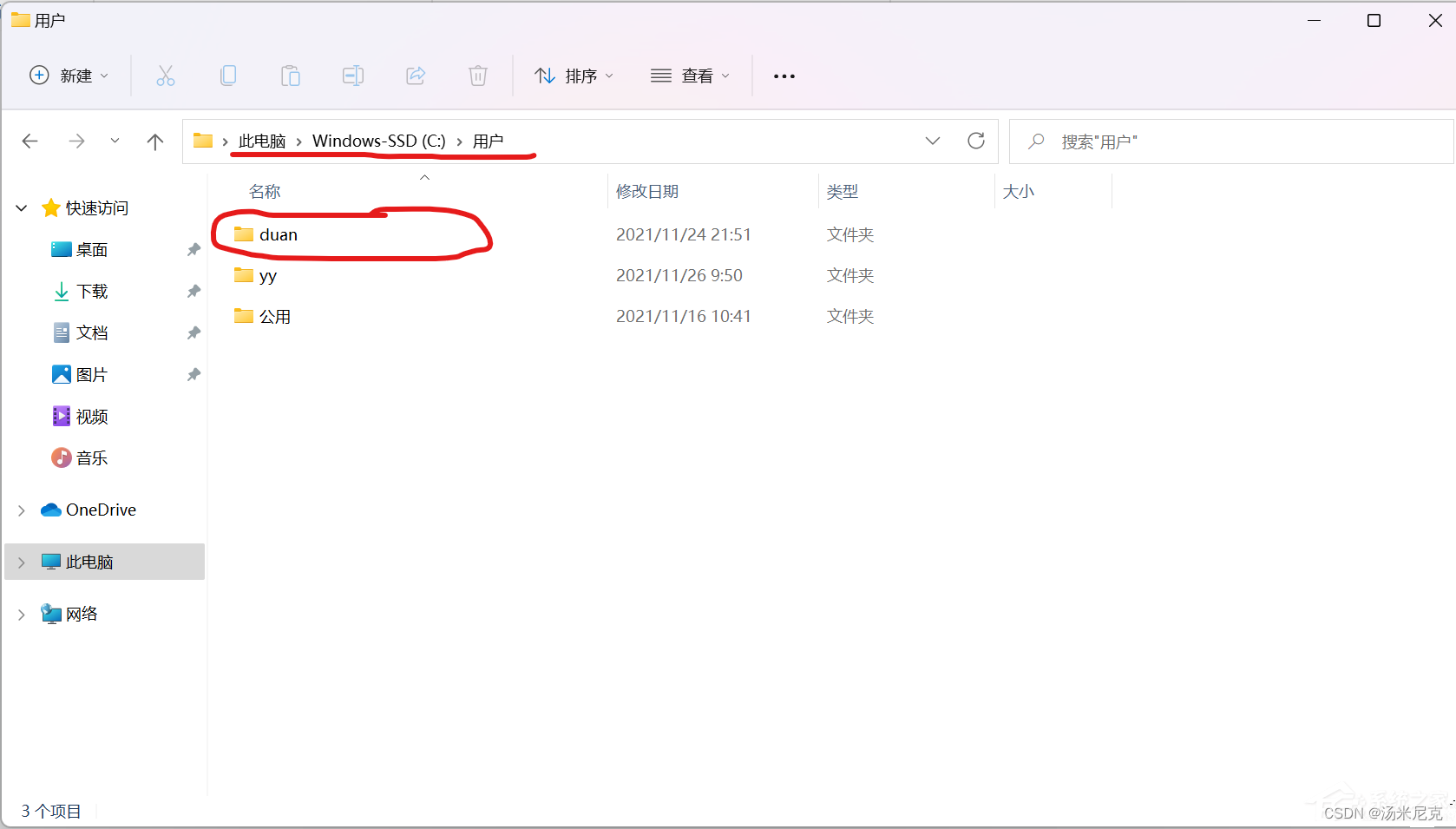Screen dimensions: 1456x829
Task: Open the 新建 (New) menu button
Action: [69, 76]
